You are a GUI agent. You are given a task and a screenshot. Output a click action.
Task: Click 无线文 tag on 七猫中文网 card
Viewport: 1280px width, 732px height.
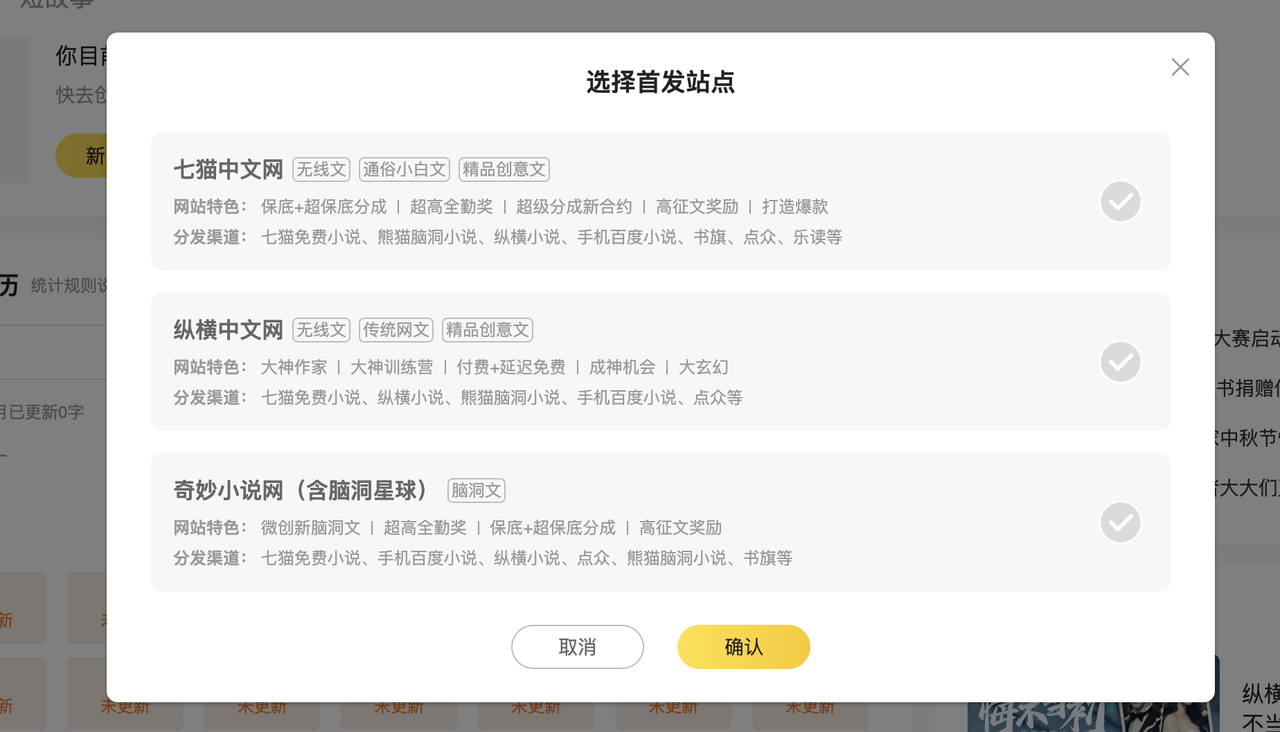coord(321,170)
